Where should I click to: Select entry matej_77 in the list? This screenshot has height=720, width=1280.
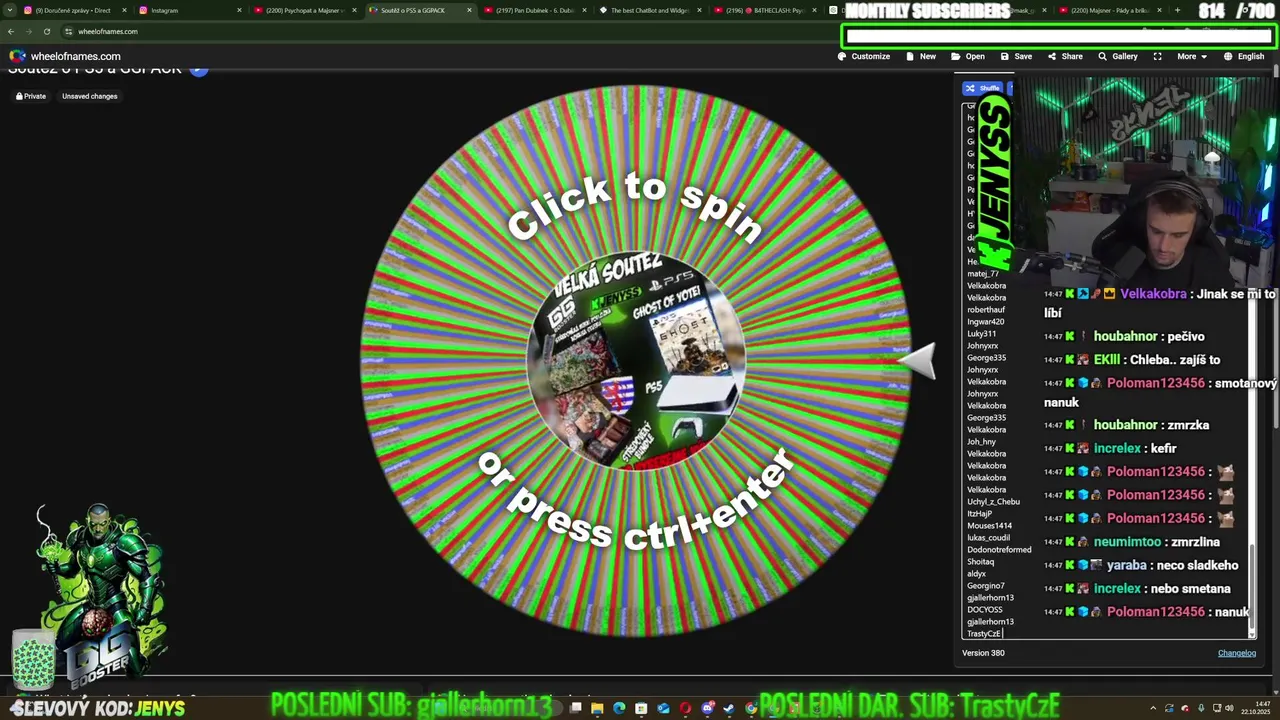[x=982, y=274]
